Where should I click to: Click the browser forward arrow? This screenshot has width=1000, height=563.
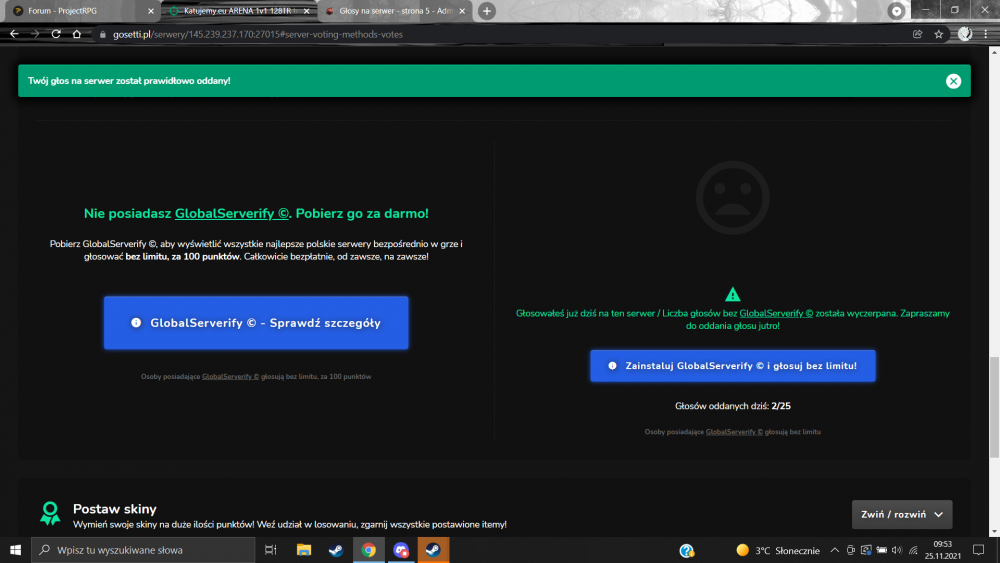tap(35, 34)
